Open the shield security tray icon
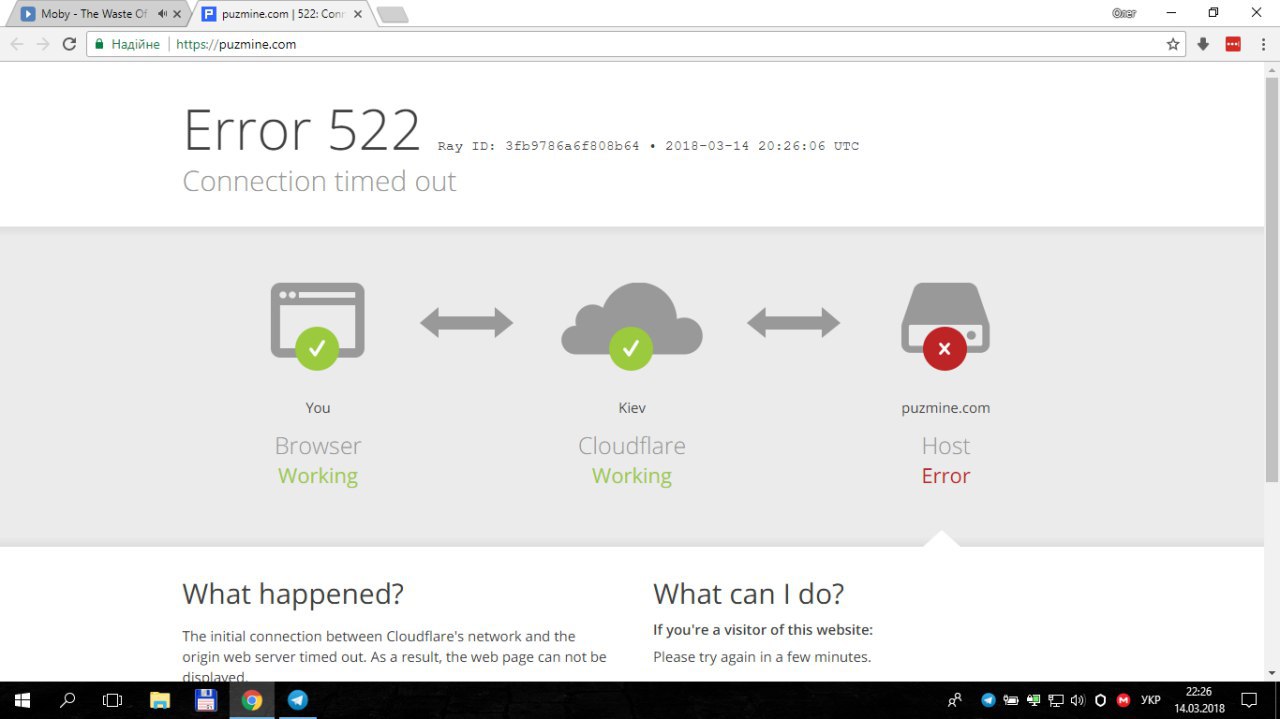This screenshot has width=1280, height=719. (1101, 700)
